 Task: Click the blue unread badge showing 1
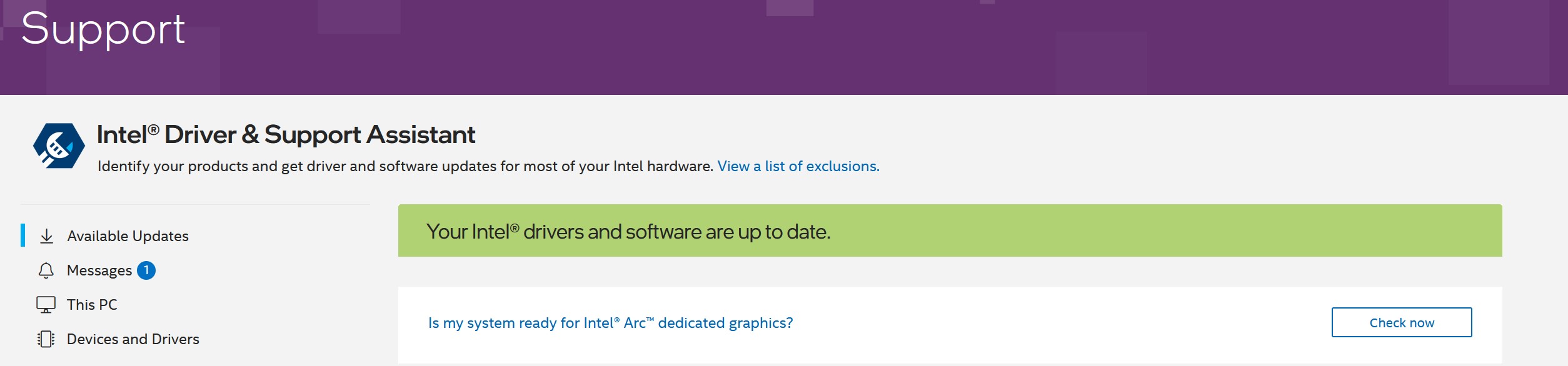[x=146, y=270]
